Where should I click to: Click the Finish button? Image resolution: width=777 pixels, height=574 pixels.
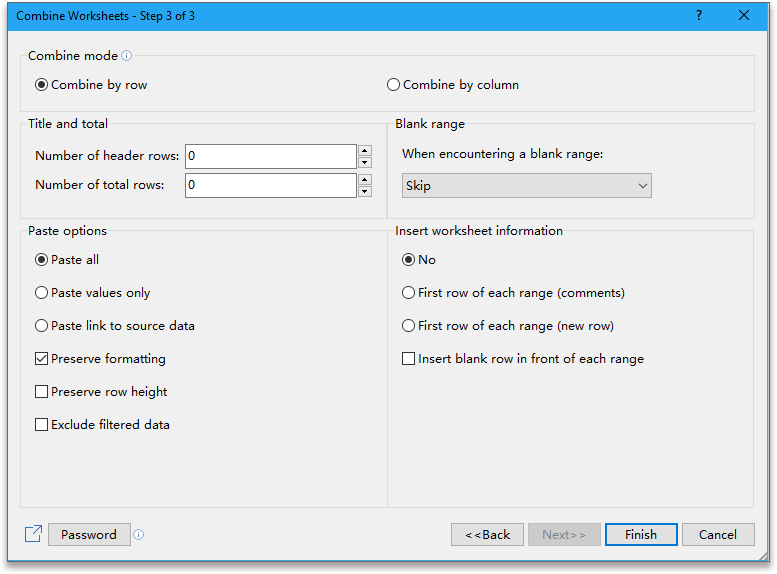[x=641, y=534]
